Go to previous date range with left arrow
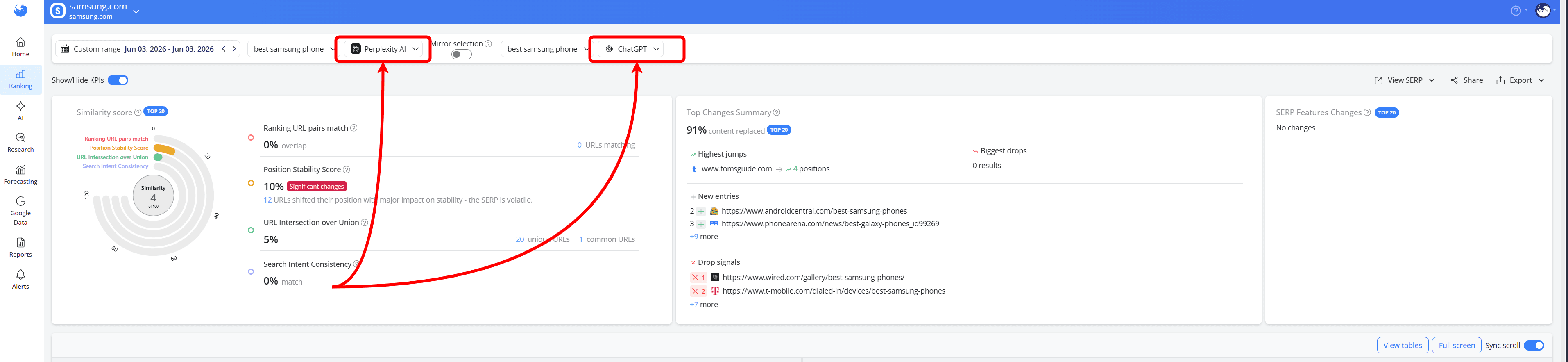The width and height of the screenshot is (1568, 362). pos(224,49)
